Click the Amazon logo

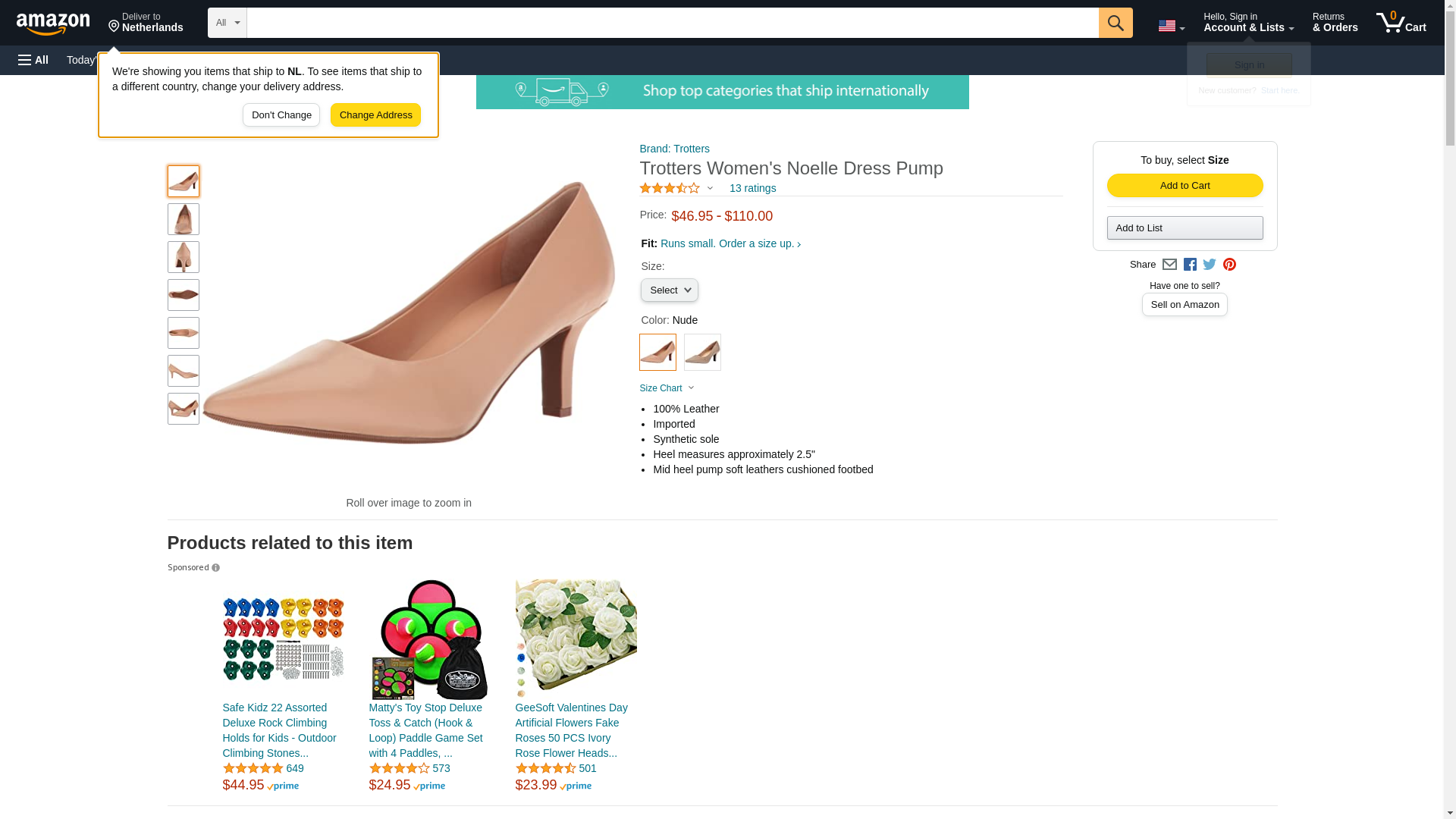pos(53,24)
